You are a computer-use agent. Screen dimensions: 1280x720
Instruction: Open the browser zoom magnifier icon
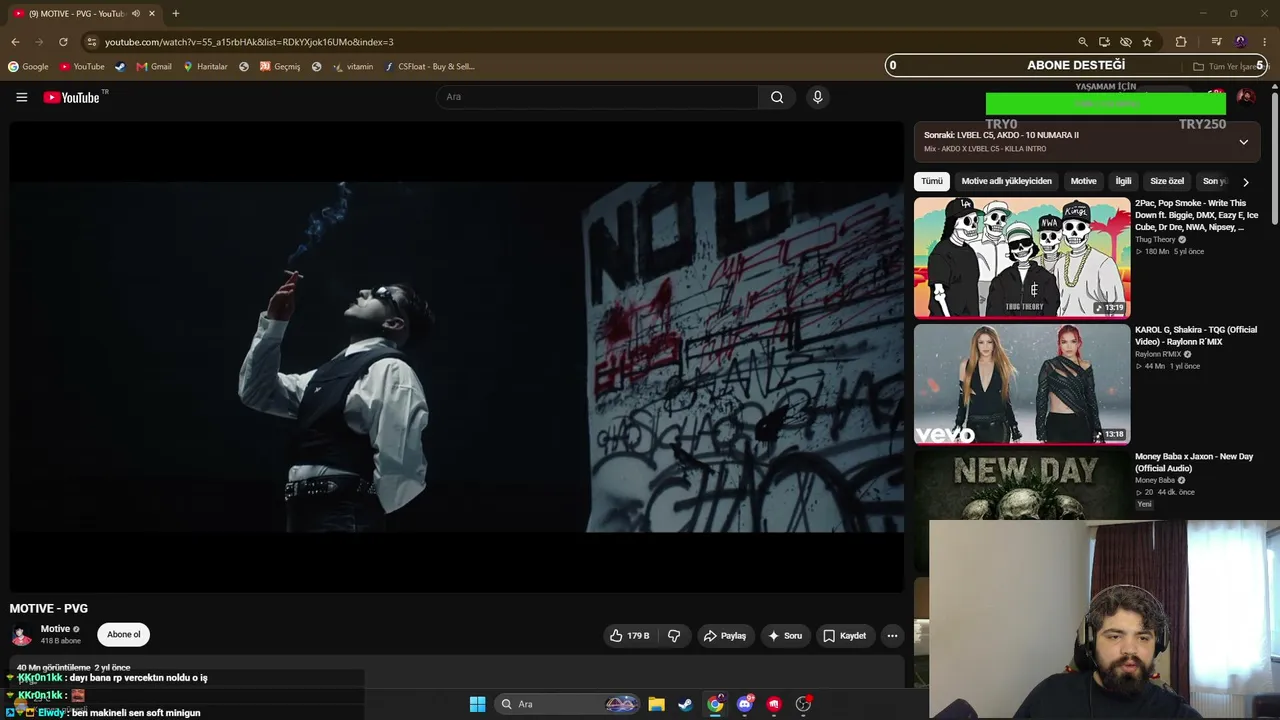(1082, 42)
